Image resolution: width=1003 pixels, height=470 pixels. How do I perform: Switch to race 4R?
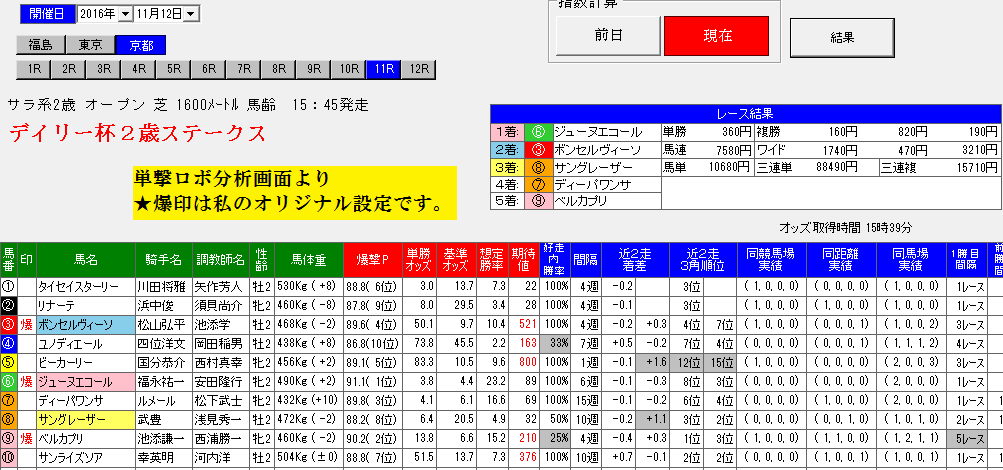[139, 70]
